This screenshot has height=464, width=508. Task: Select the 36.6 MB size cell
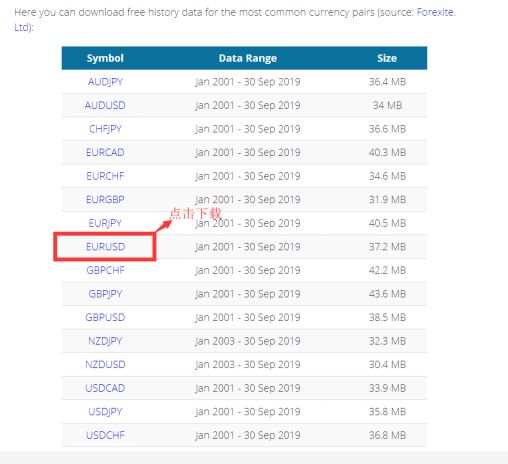coord(387,129)
